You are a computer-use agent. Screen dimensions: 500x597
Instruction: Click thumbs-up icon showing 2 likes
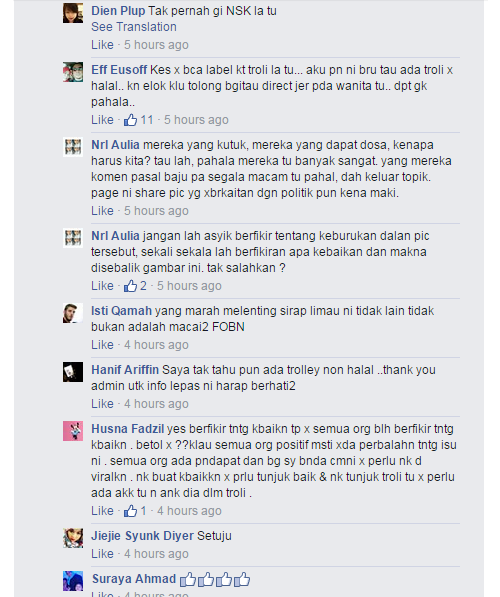[x=130, y=286]
